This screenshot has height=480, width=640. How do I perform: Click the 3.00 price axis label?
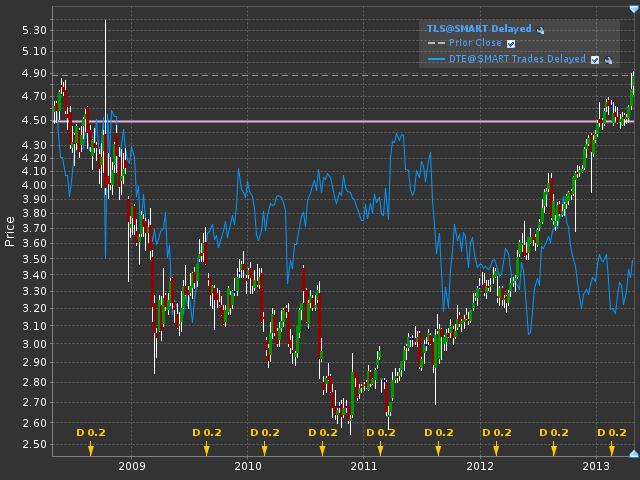click(x=34, y=344)
